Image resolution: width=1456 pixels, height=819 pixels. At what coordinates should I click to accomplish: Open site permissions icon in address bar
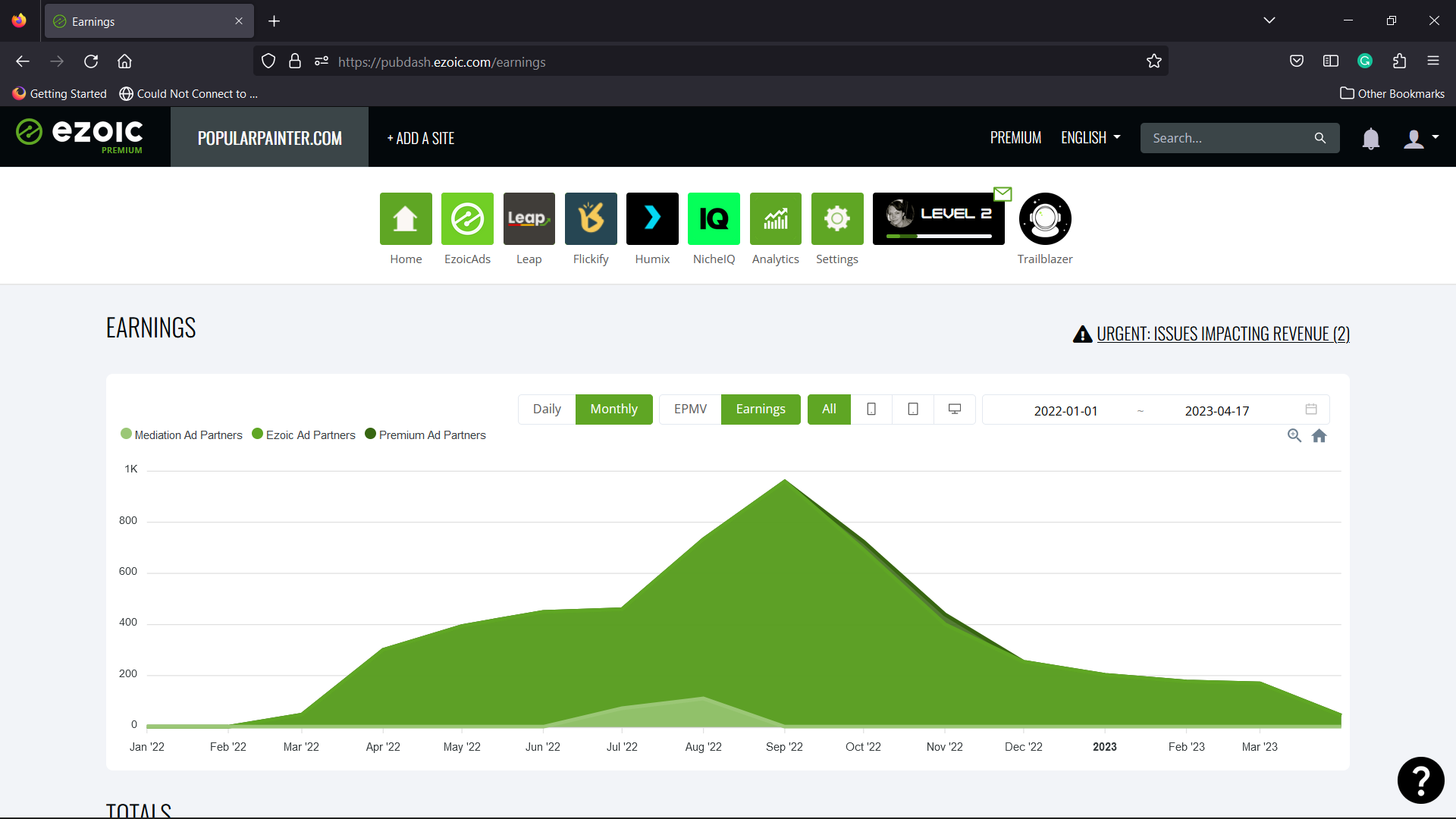pyautogui.click(x=322, y=61)
